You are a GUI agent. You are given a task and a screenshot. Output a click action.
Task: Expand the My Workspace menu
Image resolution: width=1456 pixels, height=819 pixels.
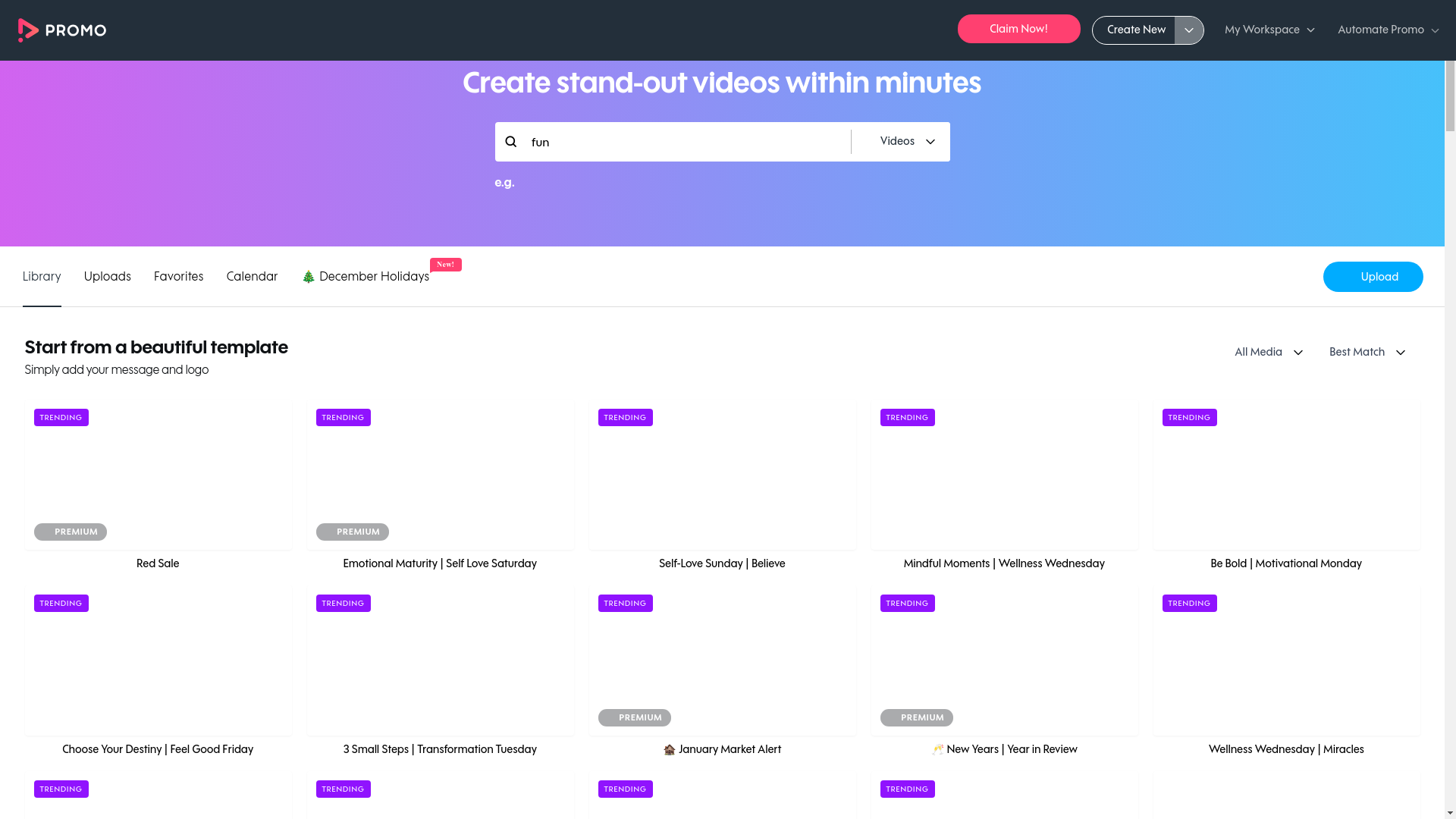click(1269, 30)
